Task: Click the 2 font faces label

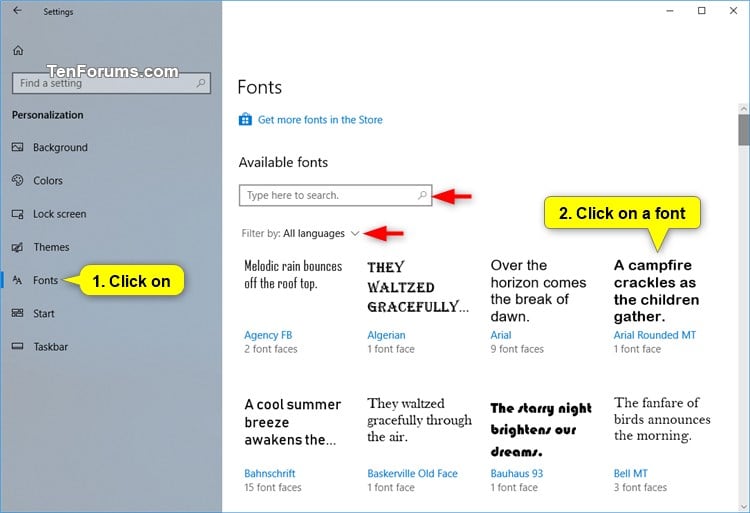Action: (x=271, y=349)
